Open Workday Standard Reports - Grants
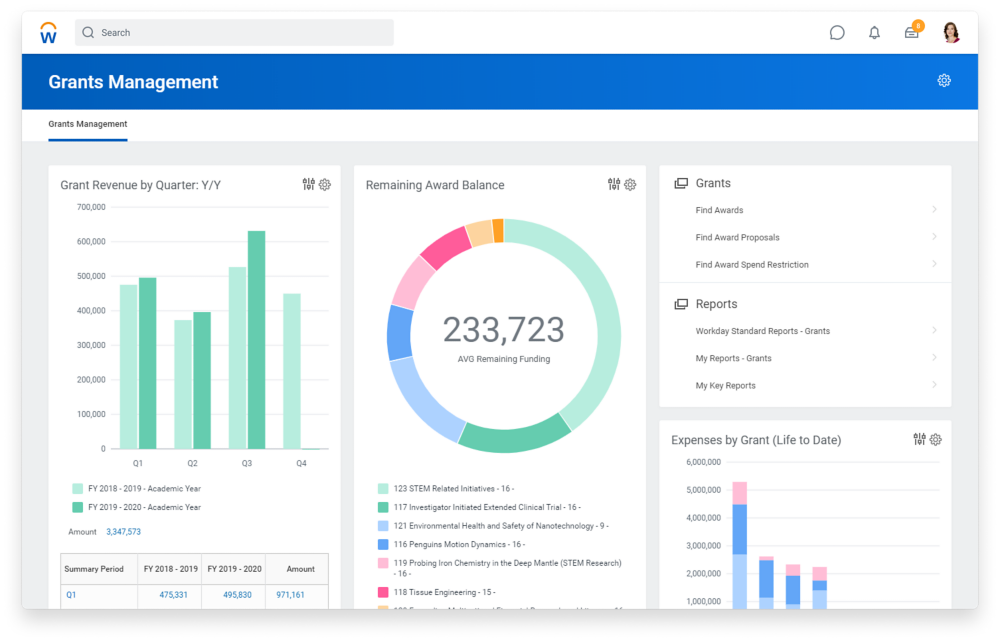The image size is (1000, 642). (762, 331)
